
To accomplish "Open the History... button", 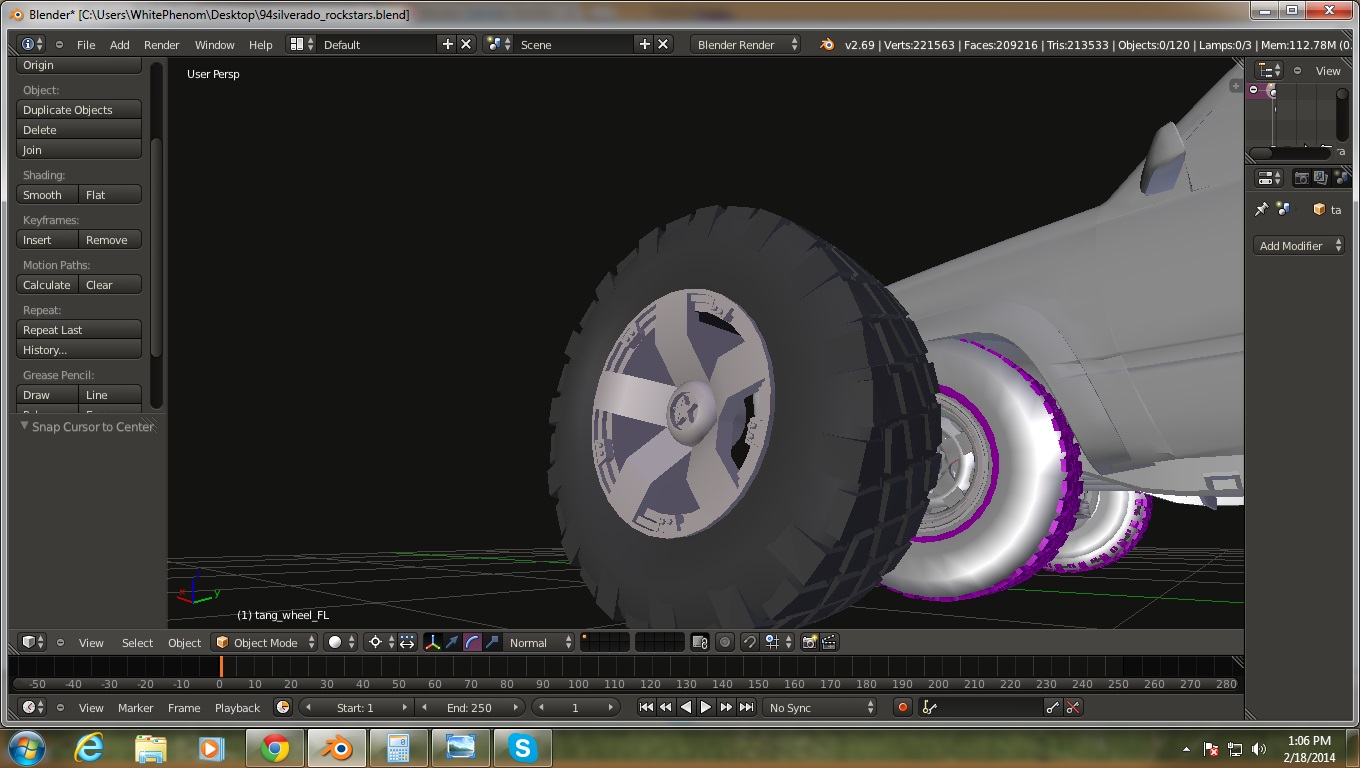I will click(x=79, y=350).
